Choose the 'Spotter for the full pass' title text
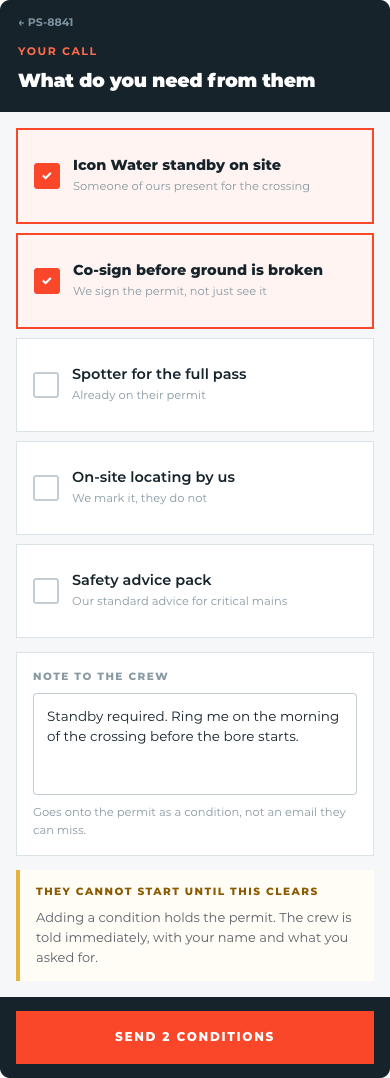 pyautogui.click(x=159, y=375)
